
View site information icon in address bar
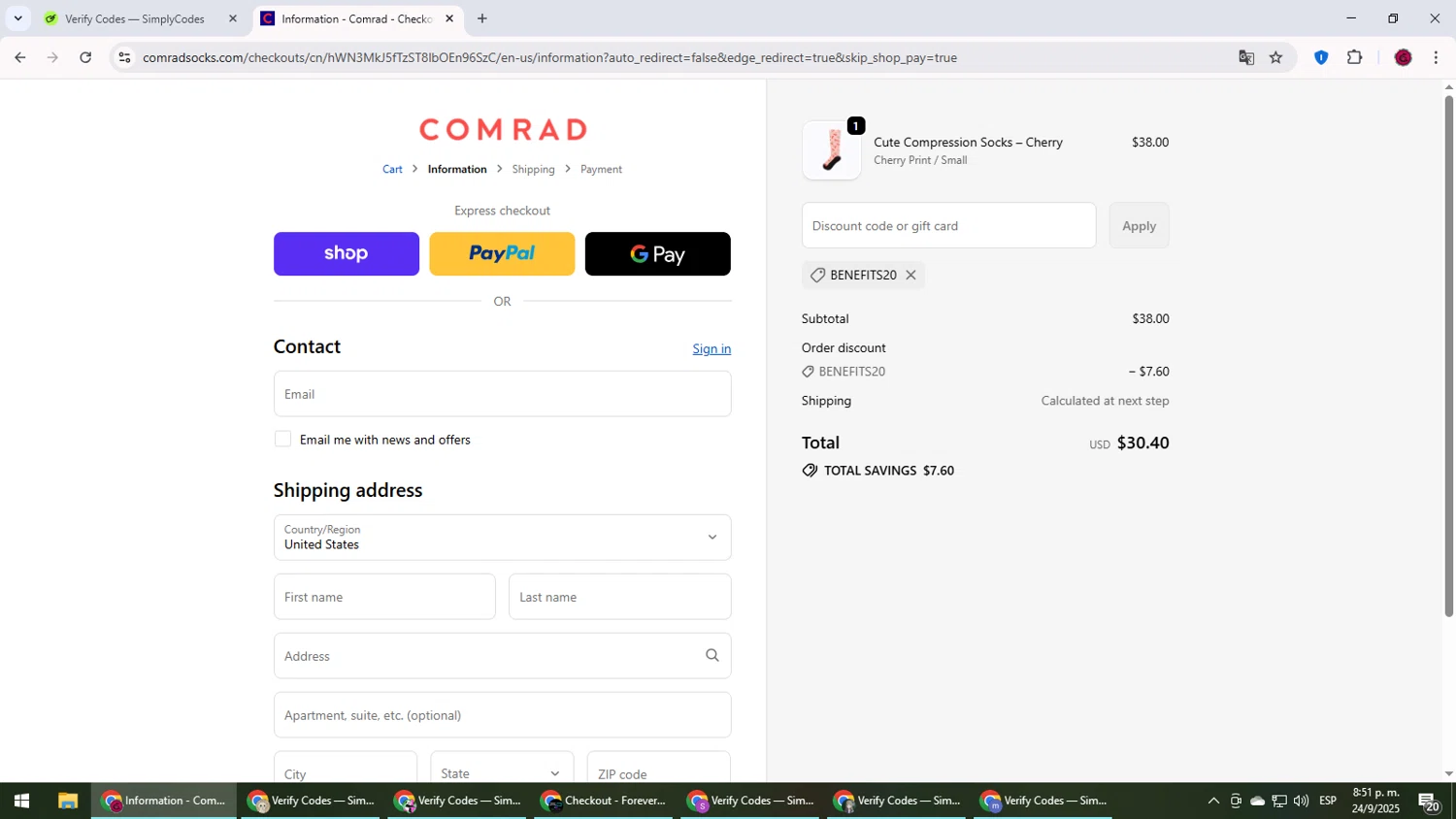[x=124, y=58]
